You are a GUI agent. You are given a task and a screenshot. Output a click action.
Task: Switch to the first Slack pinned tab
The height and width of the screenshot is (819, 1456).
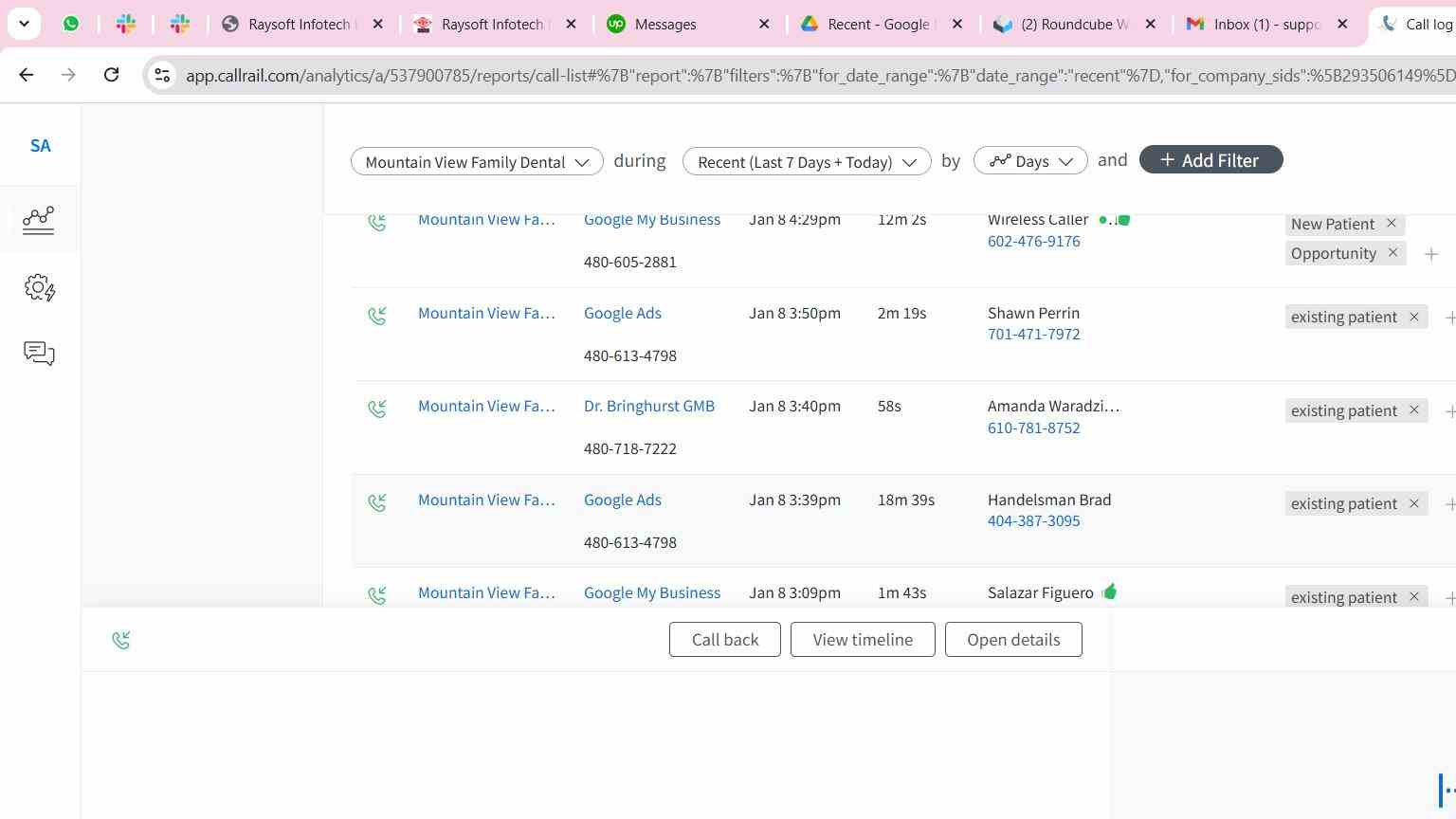click(125, 24)
